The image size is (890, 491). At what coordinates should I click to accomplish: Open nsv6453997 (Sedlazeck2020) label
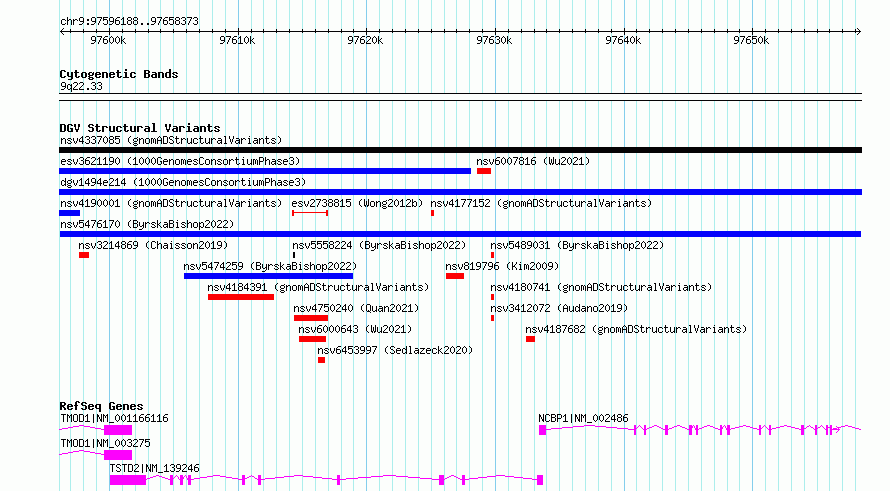pos(395,350)
